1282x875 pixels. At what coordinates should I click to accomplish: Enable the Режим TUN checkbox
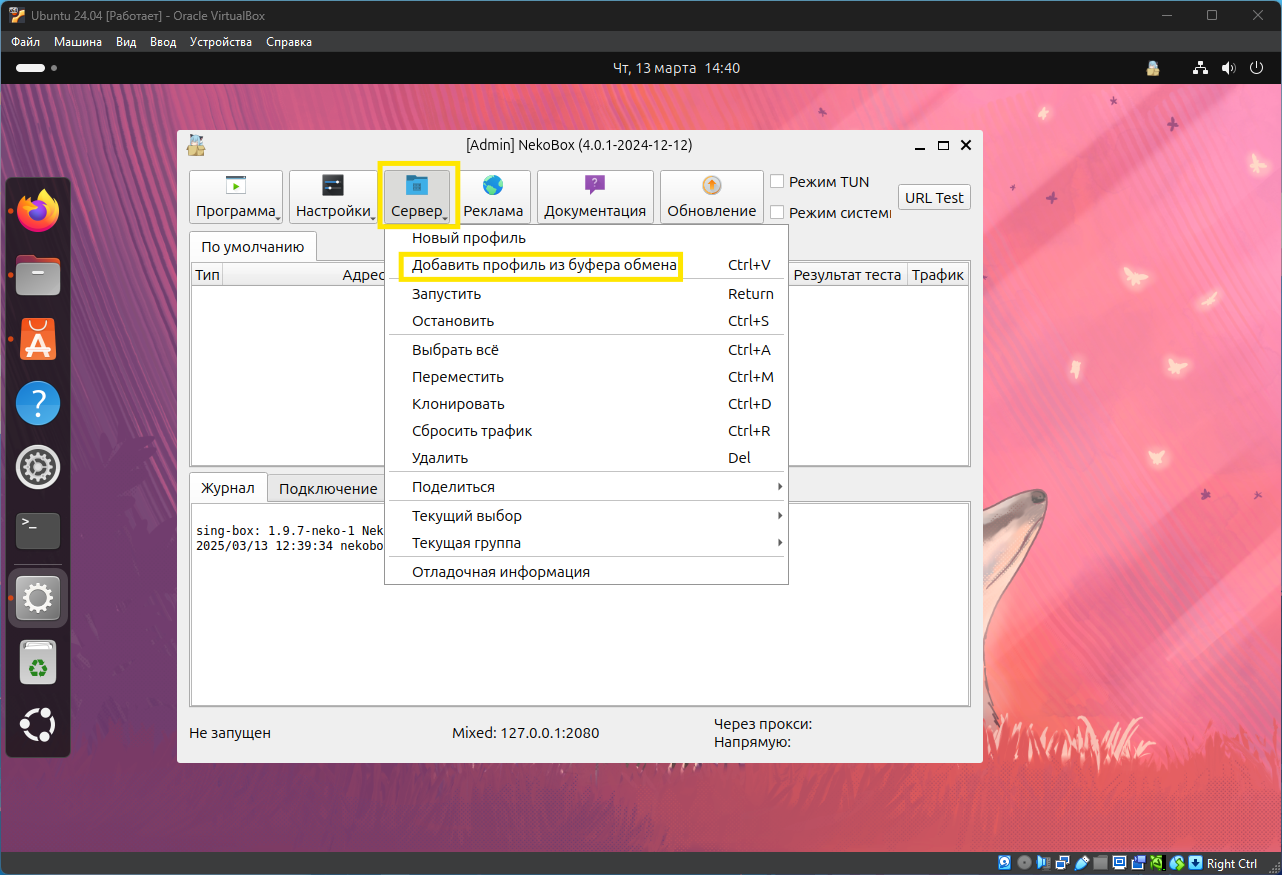(x=777, y=182)
